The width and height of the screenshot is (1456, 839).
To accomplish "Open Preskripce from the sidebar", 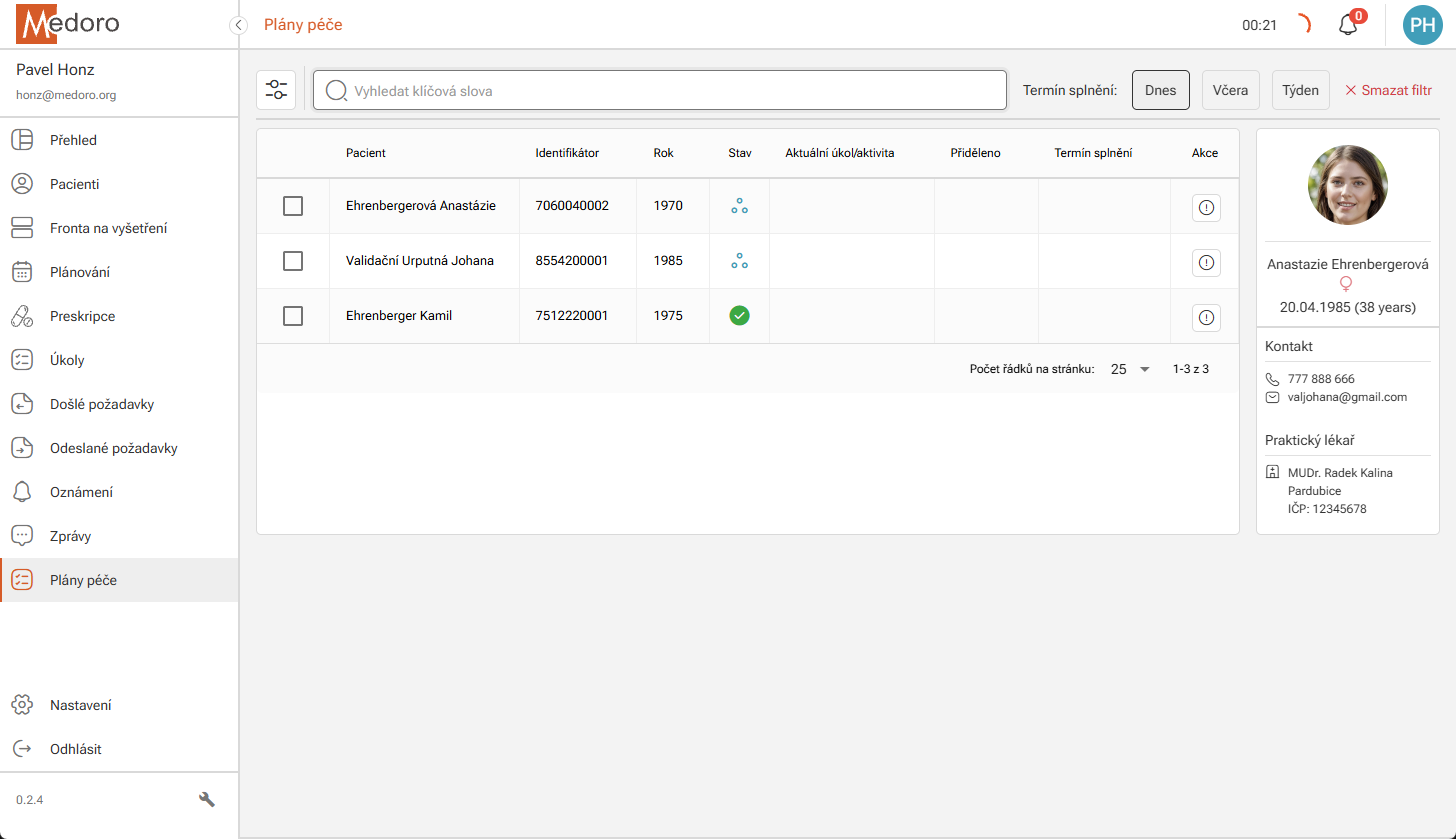I will click(82, 316).
